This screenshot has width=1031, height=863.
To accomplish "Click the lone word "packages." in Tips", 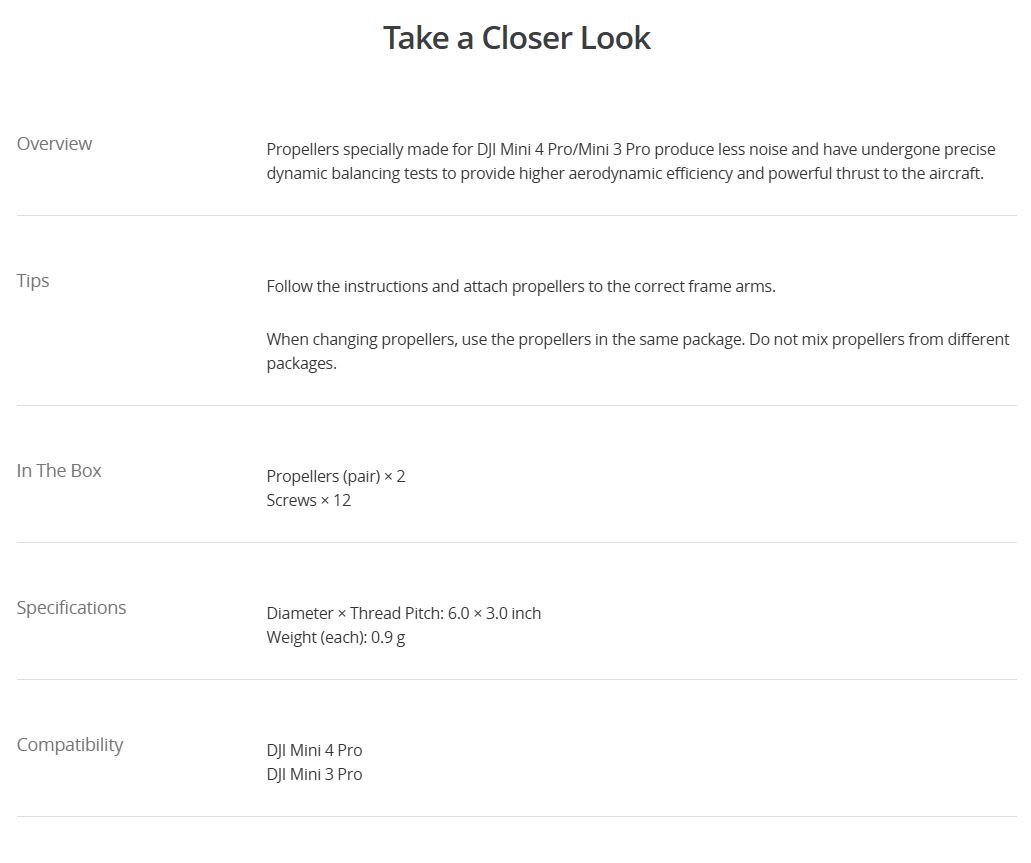I will [301, 363].
